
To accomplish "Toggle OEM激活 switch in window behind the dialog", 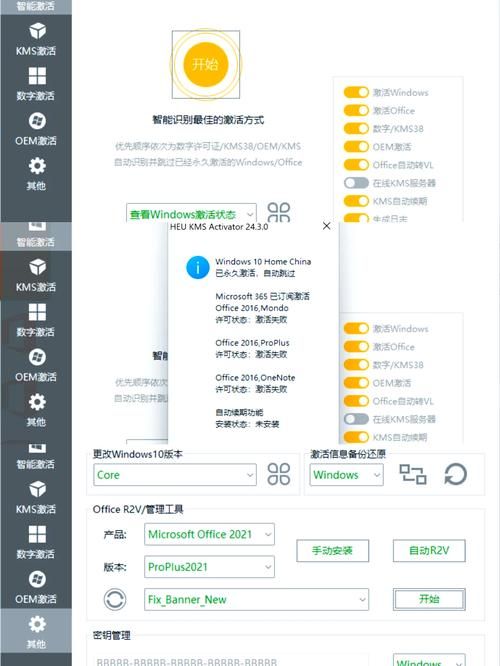I will coord(356,383).
